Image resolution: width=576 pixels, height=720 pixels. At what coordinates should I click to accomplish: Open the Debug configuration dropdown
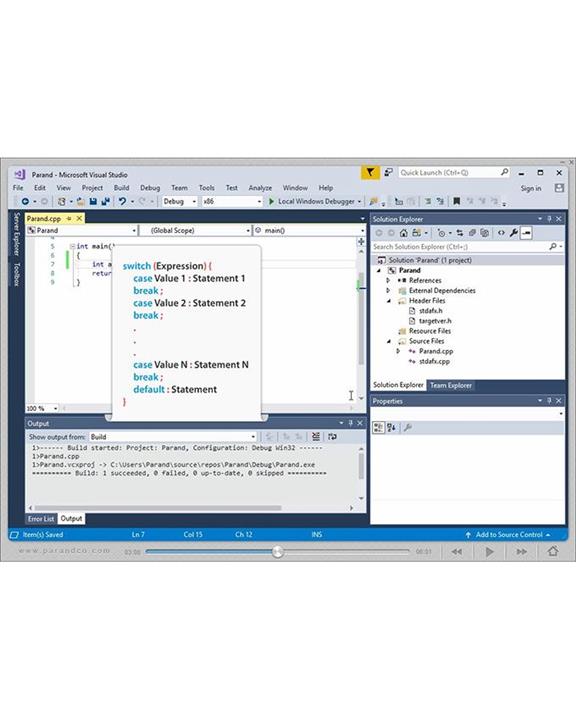pyautogui.click(x=180, y=201)
